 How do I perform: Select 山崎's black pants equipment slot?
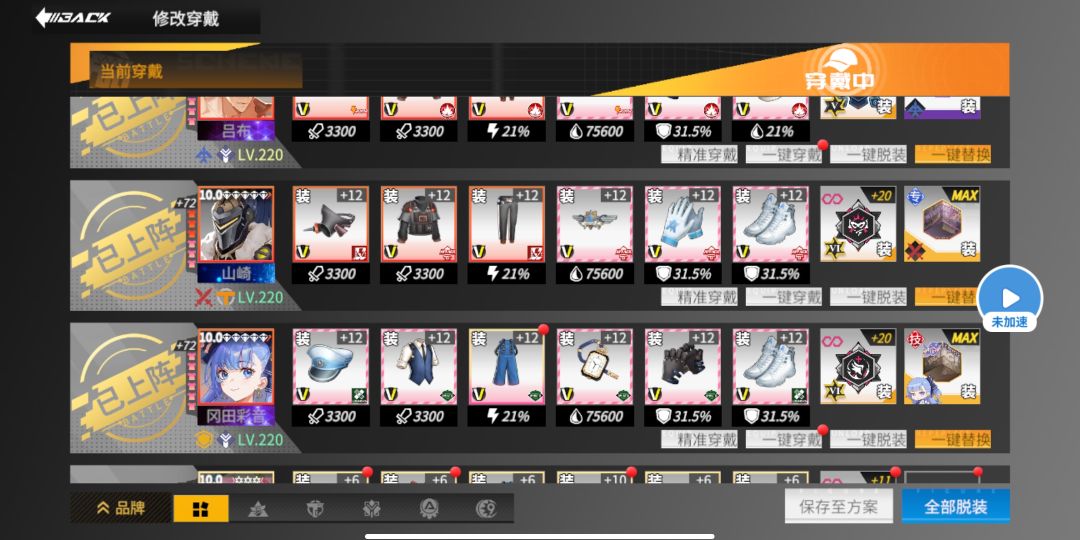pyautogui.click(x=507, y=224)
